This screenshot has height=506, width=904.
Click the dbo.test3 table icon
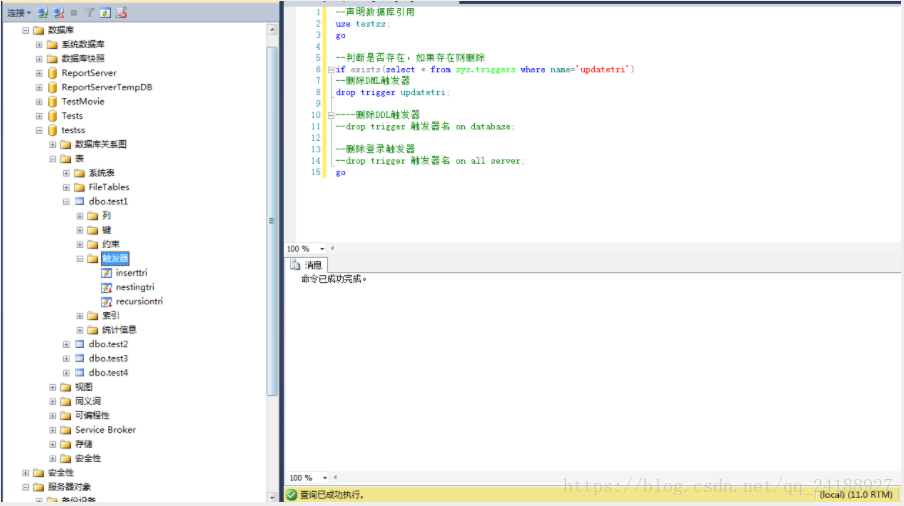click(x=80, y=358)
